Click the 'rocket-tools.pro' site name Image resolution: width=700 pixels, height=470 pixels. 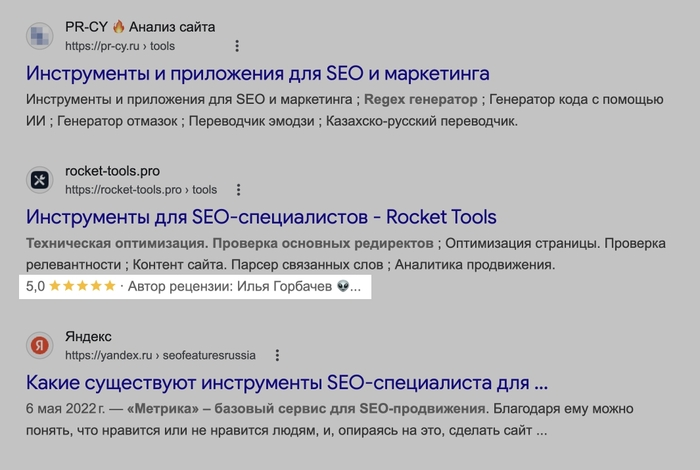(x=112, y=171)
